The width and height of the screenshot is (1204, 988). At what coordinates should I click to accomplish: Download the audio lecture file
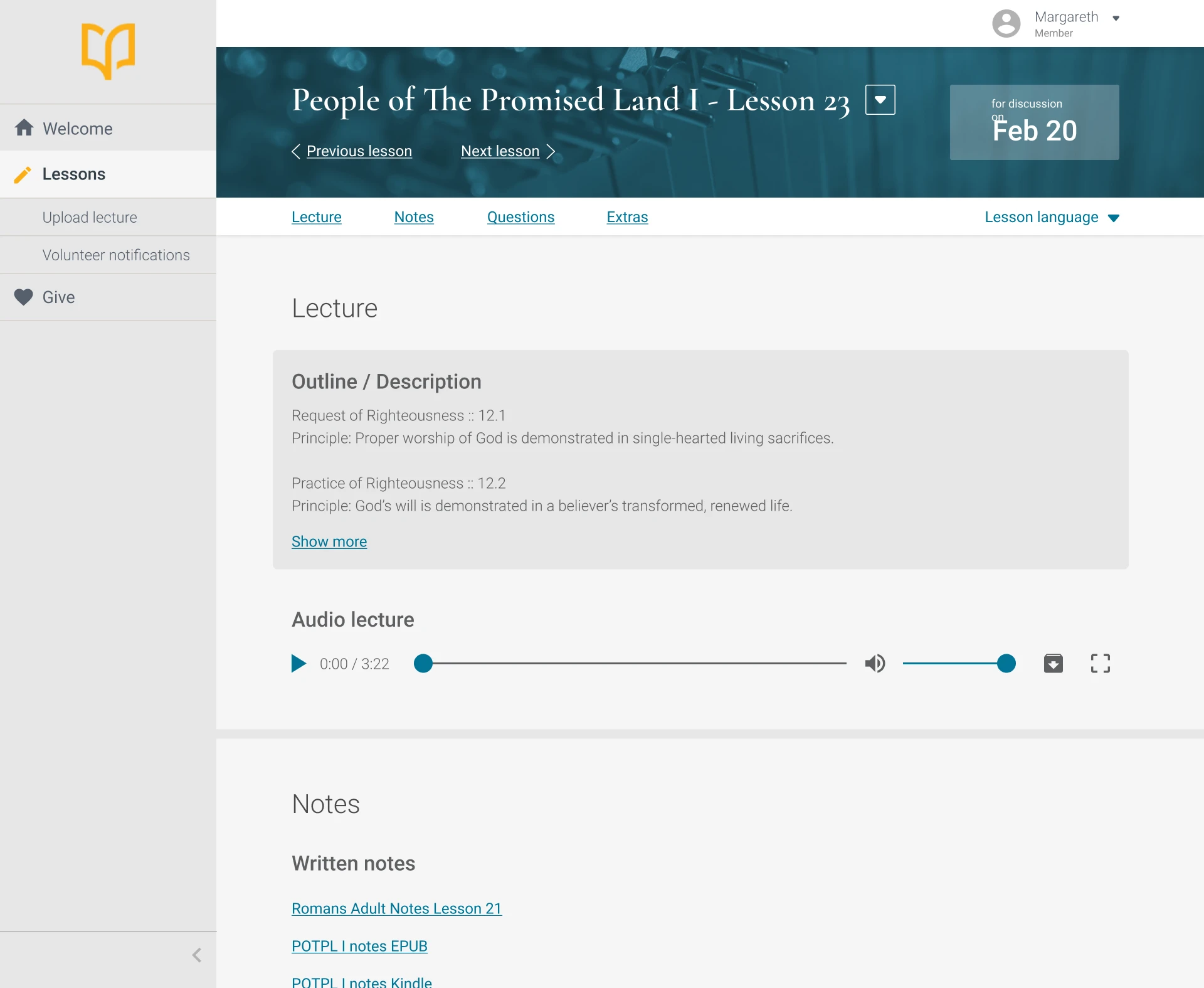coord(1053,664)
